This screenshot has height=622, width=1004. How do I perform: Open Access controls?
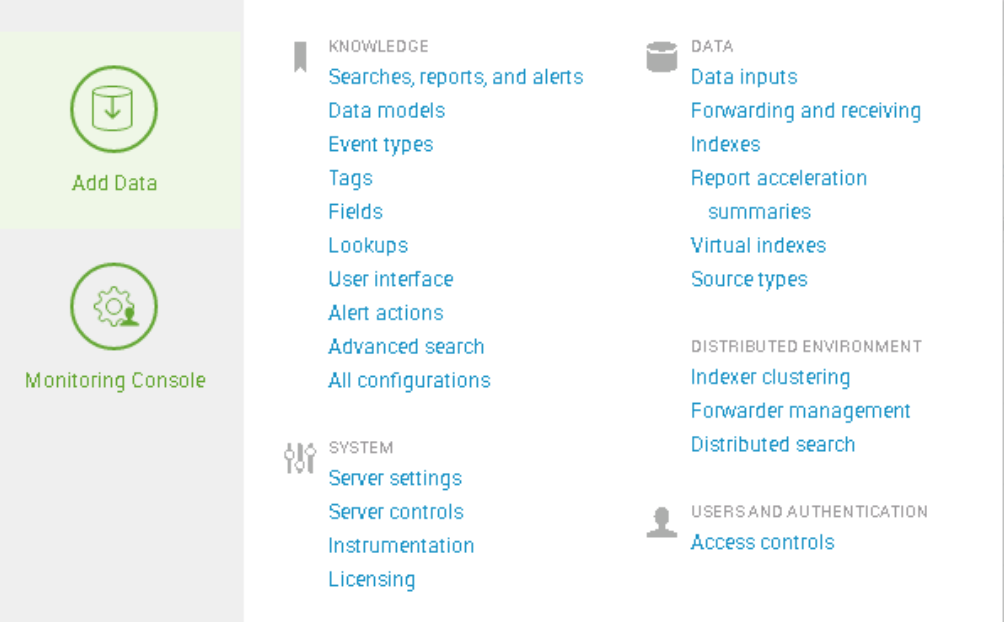pos(762,542)
